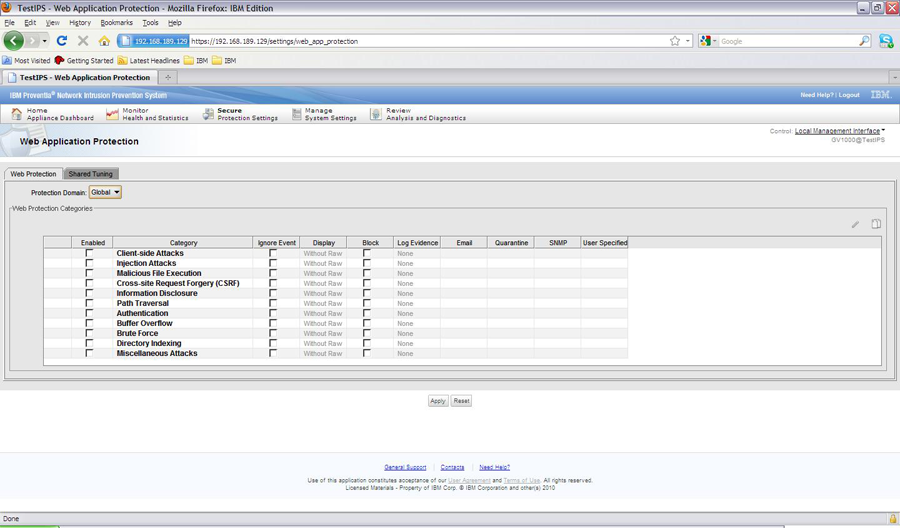Click the Apply button
The width and height of the screenshot is (900, 528).
[438, 401]
